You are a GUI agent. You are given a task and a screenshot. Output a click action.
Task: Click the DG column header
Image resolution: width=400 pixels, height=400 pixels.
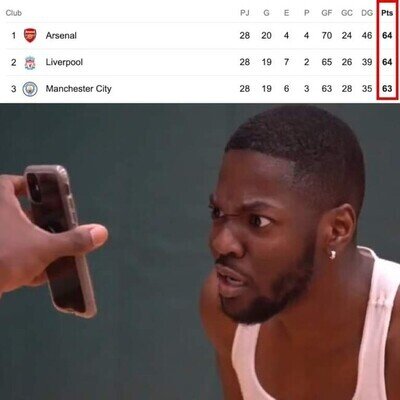367,13
